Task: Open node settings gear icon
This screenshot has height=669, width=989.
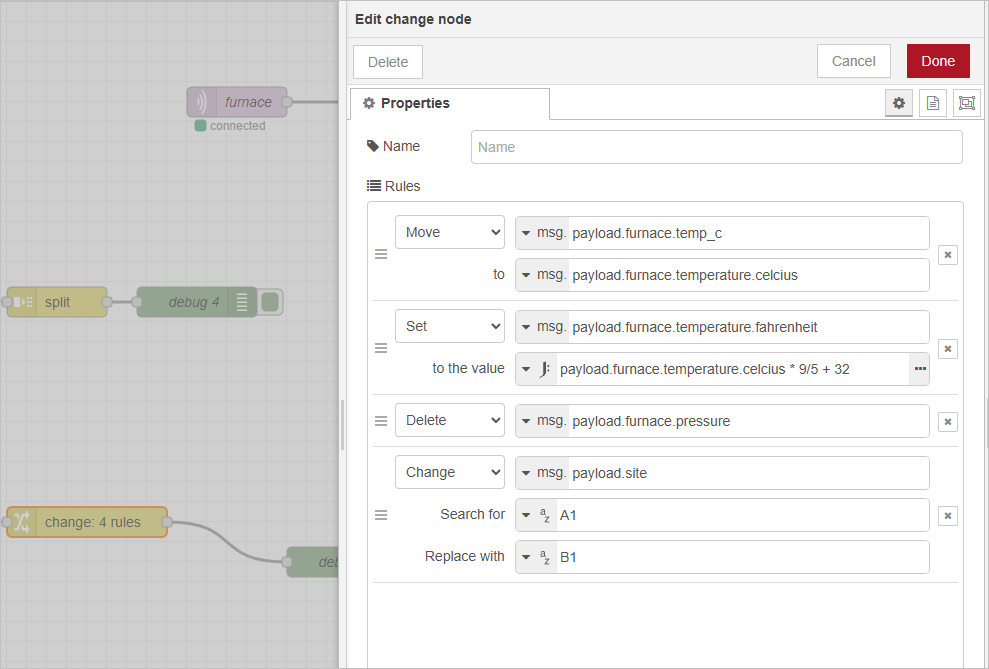Action: pos(898,103)
